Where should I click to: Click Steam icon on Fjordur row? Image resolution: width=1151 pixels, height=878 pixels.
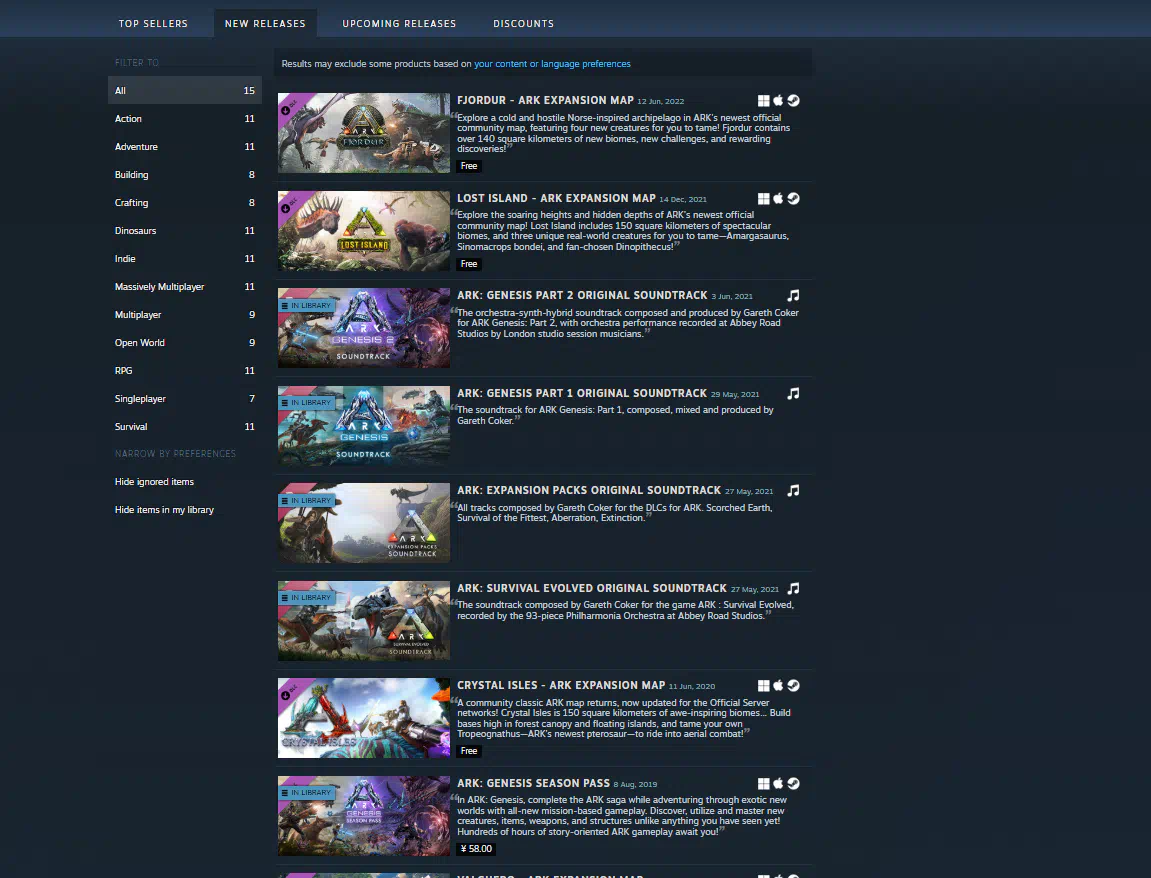[x=794, y=101]
